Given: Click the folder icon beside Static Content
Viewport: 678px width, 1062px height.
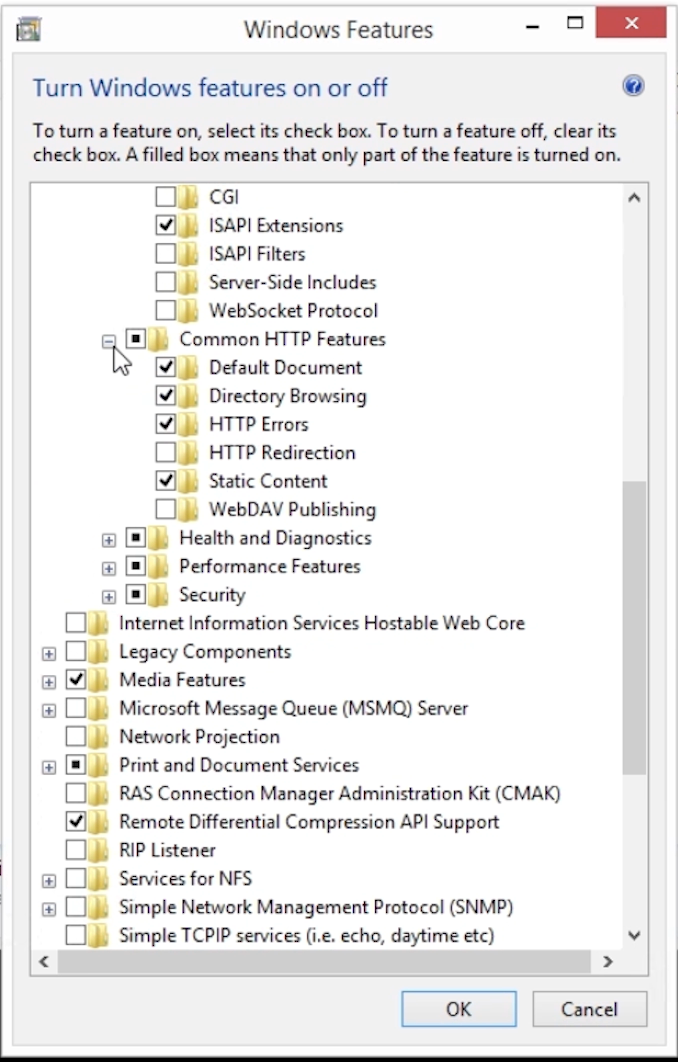Looking at the screenshot, I should (188, 481).
